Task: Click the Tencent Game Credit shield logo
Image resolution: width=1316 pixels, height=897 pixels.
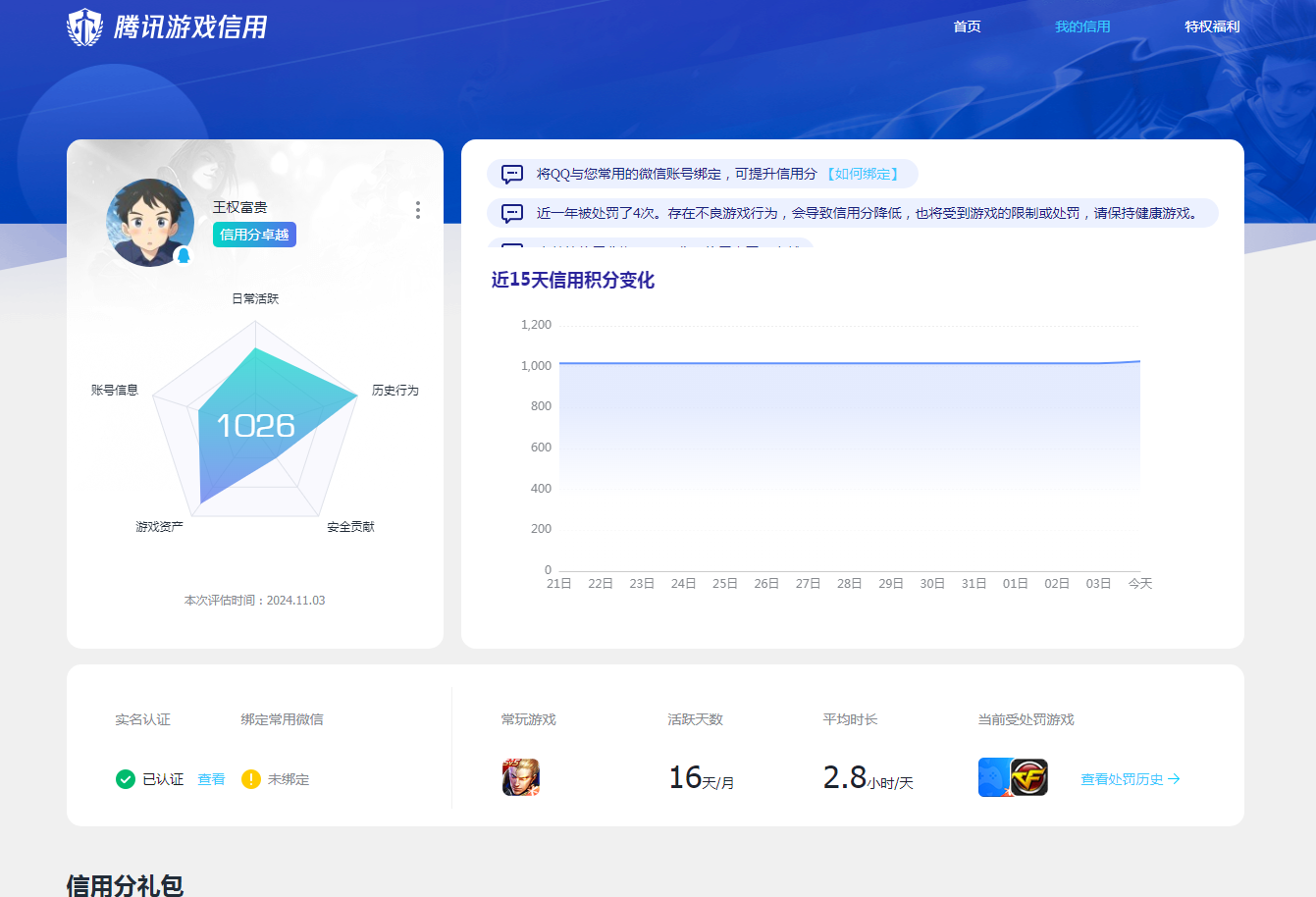Action: click(84, 27)
